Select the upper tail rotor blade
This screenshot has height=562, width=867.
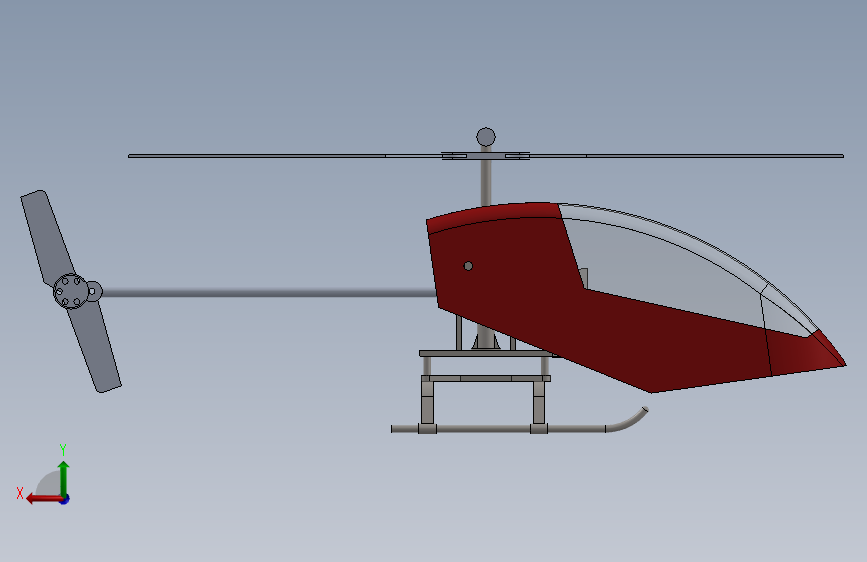click(46, 237)
